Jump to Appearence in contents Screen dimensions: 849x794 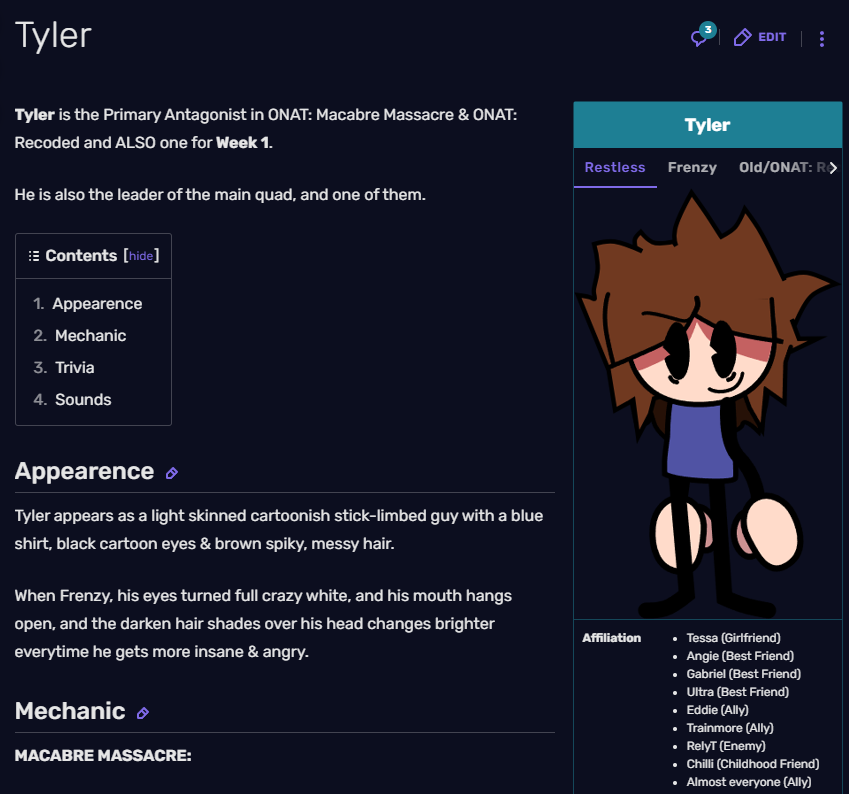tap(97, 304)
